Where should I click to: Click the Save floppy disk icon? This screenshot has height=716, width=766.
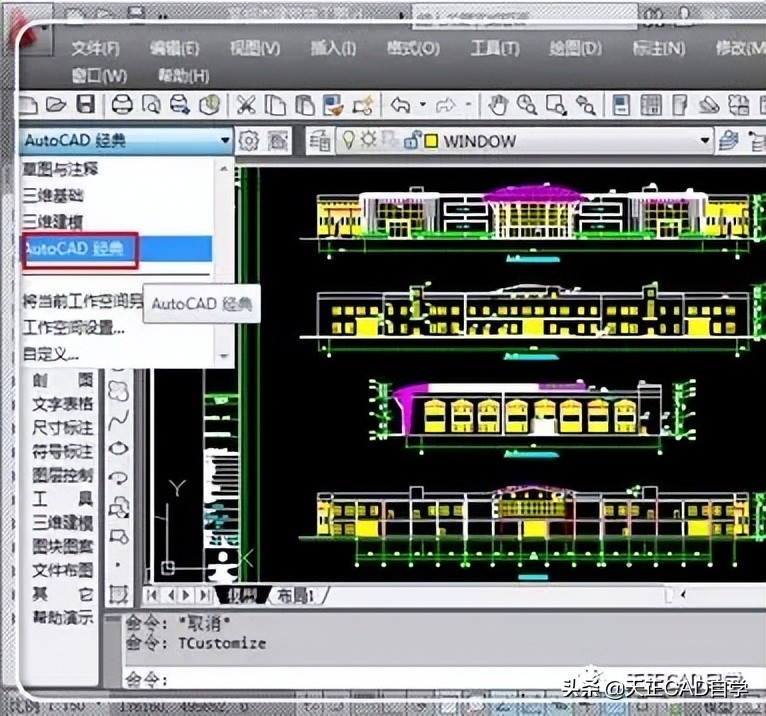[86, 105]
